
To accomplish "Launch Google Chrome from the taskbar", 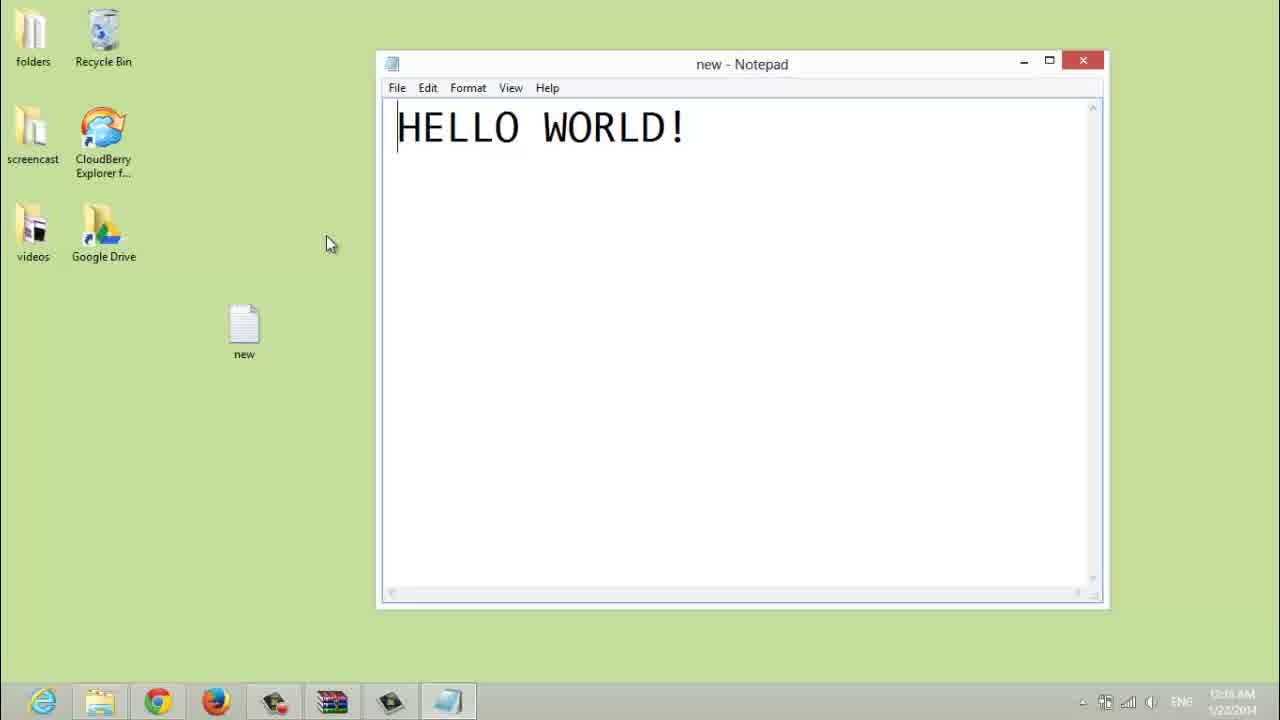I will 159,700.
